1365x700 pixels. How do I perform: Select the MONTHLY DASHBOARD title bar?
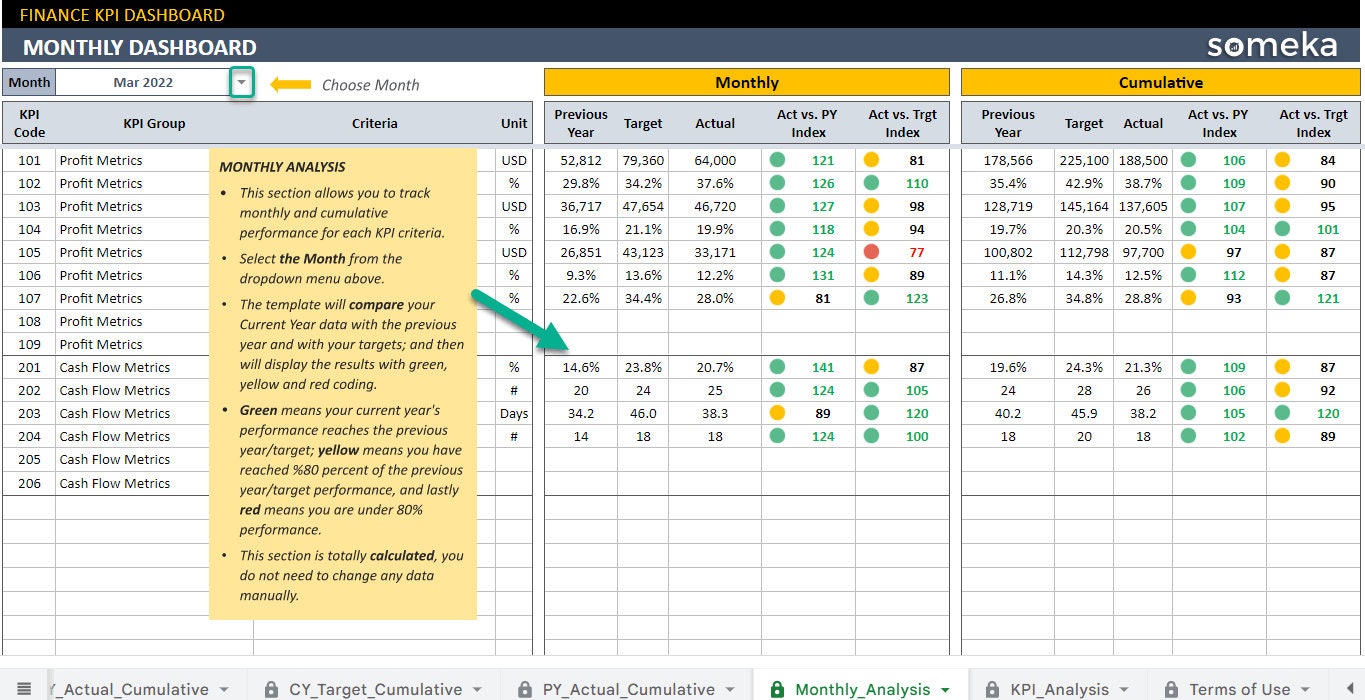[x=682, y=46]
